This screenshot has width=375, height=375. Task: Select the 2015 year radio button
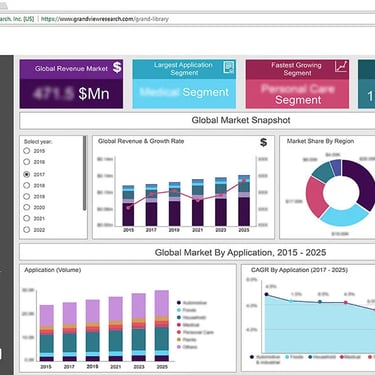pyautogui.click(x=27, y=151)
